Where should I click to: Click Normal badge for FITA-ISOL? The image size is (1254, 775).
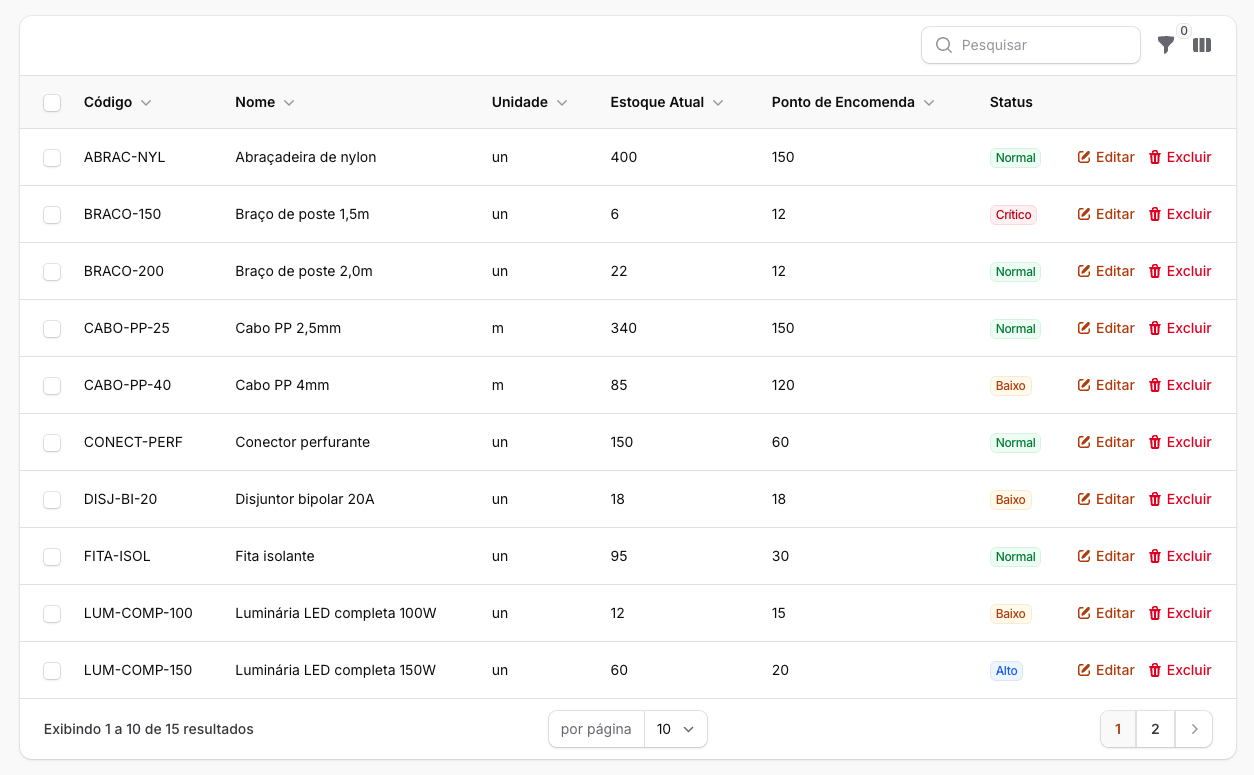pyautogui.click(x=1015, y=557)
